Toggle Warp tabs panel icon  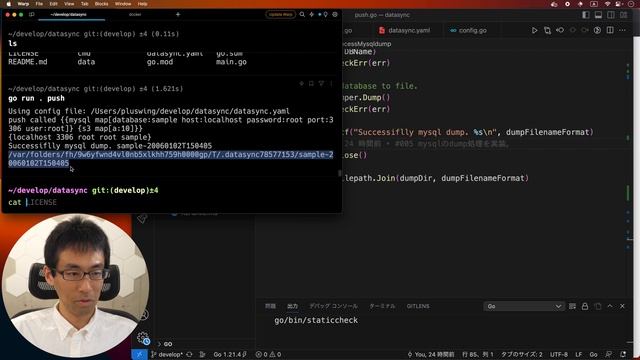click(x=31, y=14)
